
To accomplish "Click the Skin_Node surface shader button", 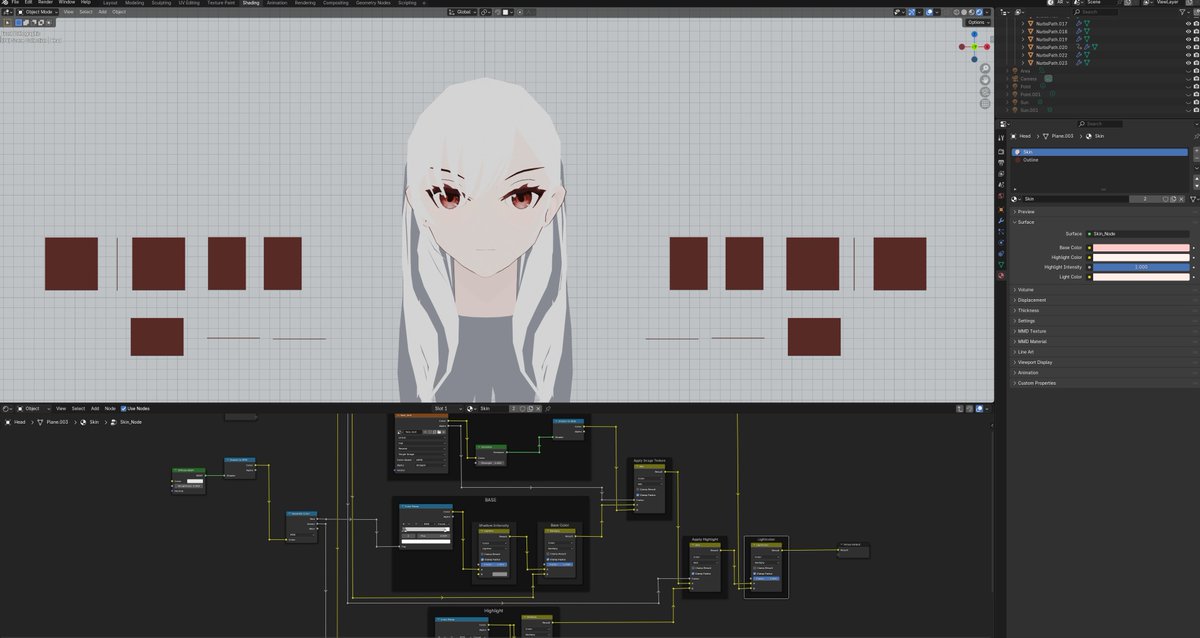I will tap(1139, 233).
